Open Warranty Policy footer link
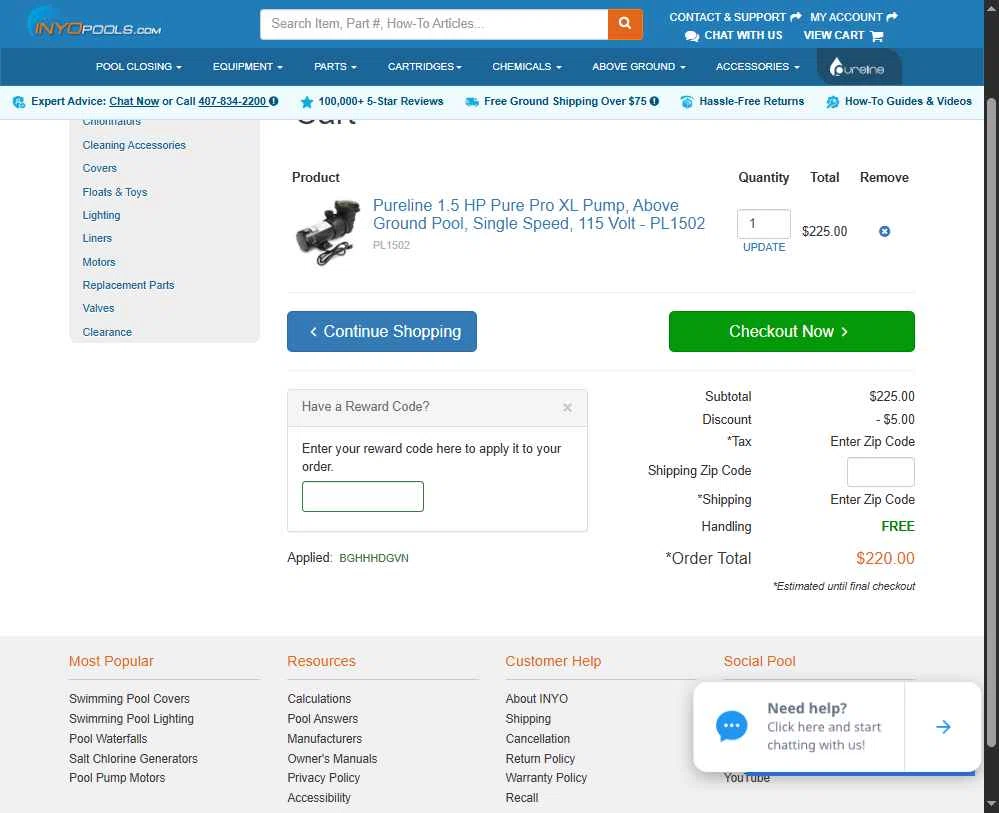Image resolution: width=999 pixels, height=813 pixels. 546,778
